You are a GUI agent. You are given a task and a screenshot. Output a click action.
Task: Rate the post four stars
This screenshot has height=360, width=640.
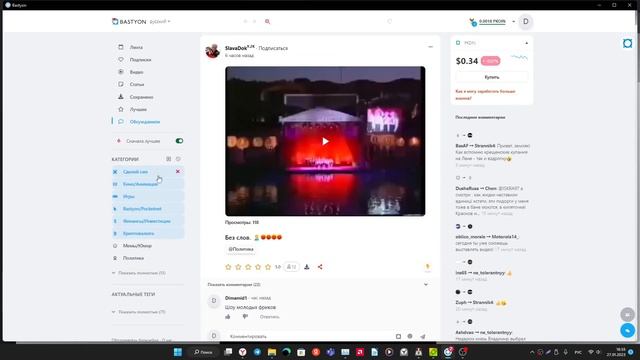pyautogui.click(x=258, y=267)
